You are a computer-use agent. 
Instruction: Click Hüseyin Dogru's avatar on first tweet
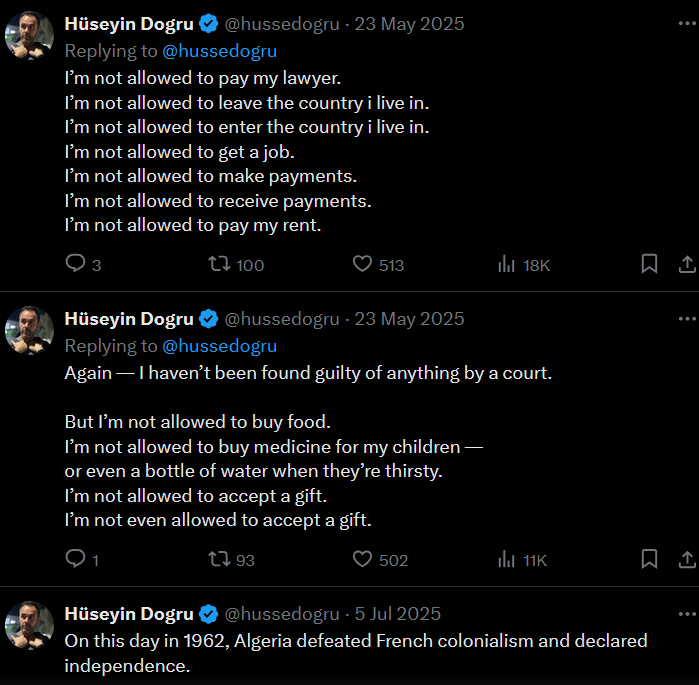pos(30,36)
